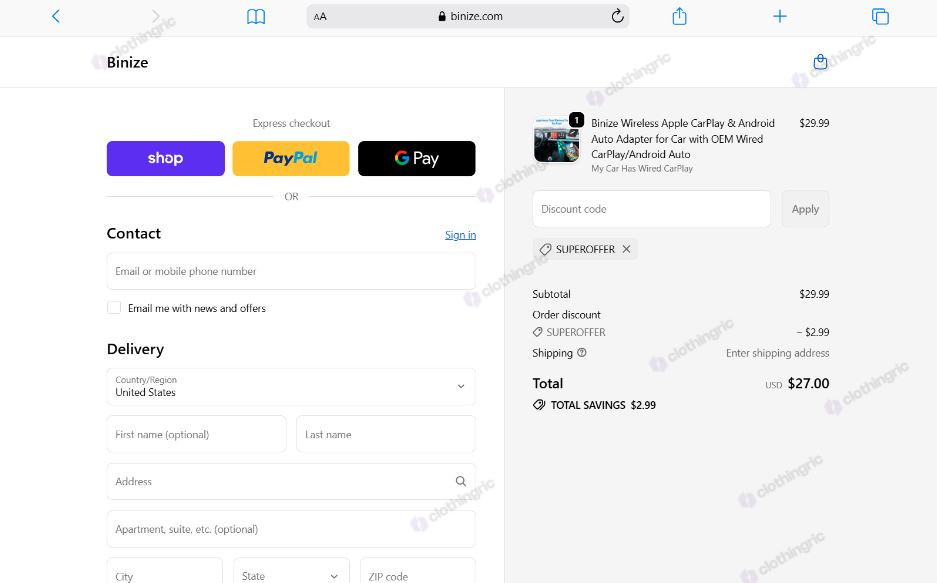937x583 pixels.
Task: Select the Last name field
Action: tap(386, 434)
